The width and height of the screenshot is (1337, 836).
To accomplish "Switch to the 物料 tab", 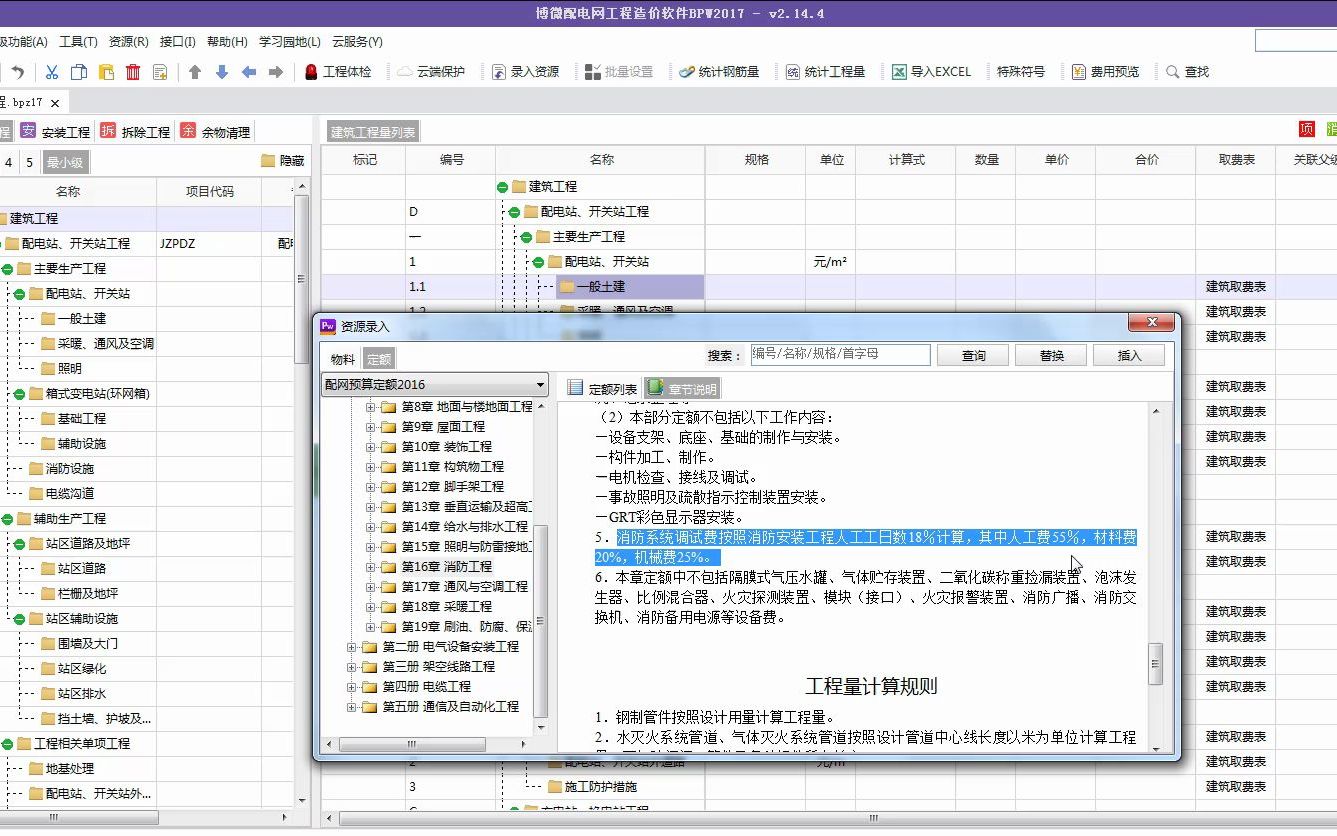I will point(341,357).
